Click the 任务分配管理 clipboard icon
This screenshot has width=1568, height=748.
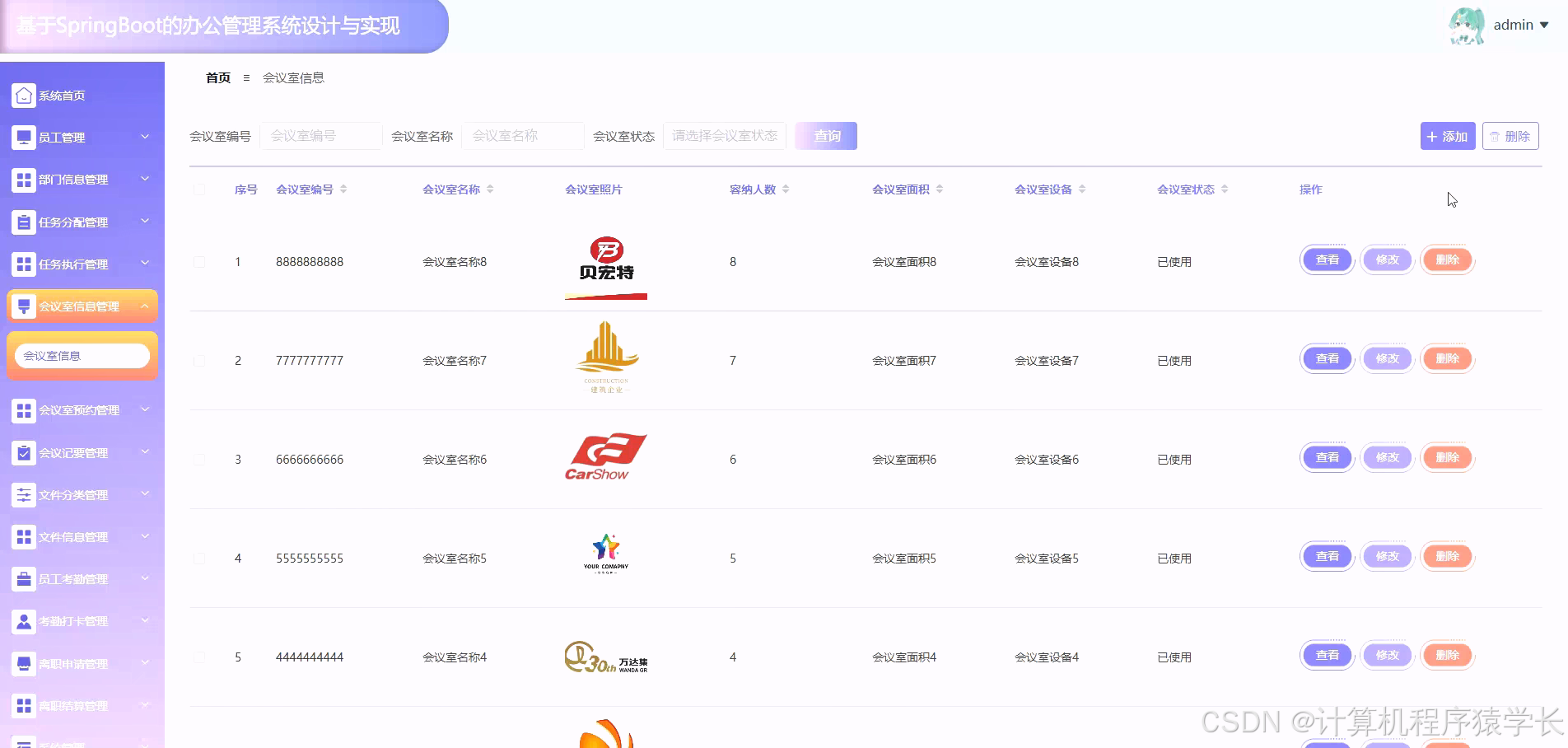click(24, 222)
